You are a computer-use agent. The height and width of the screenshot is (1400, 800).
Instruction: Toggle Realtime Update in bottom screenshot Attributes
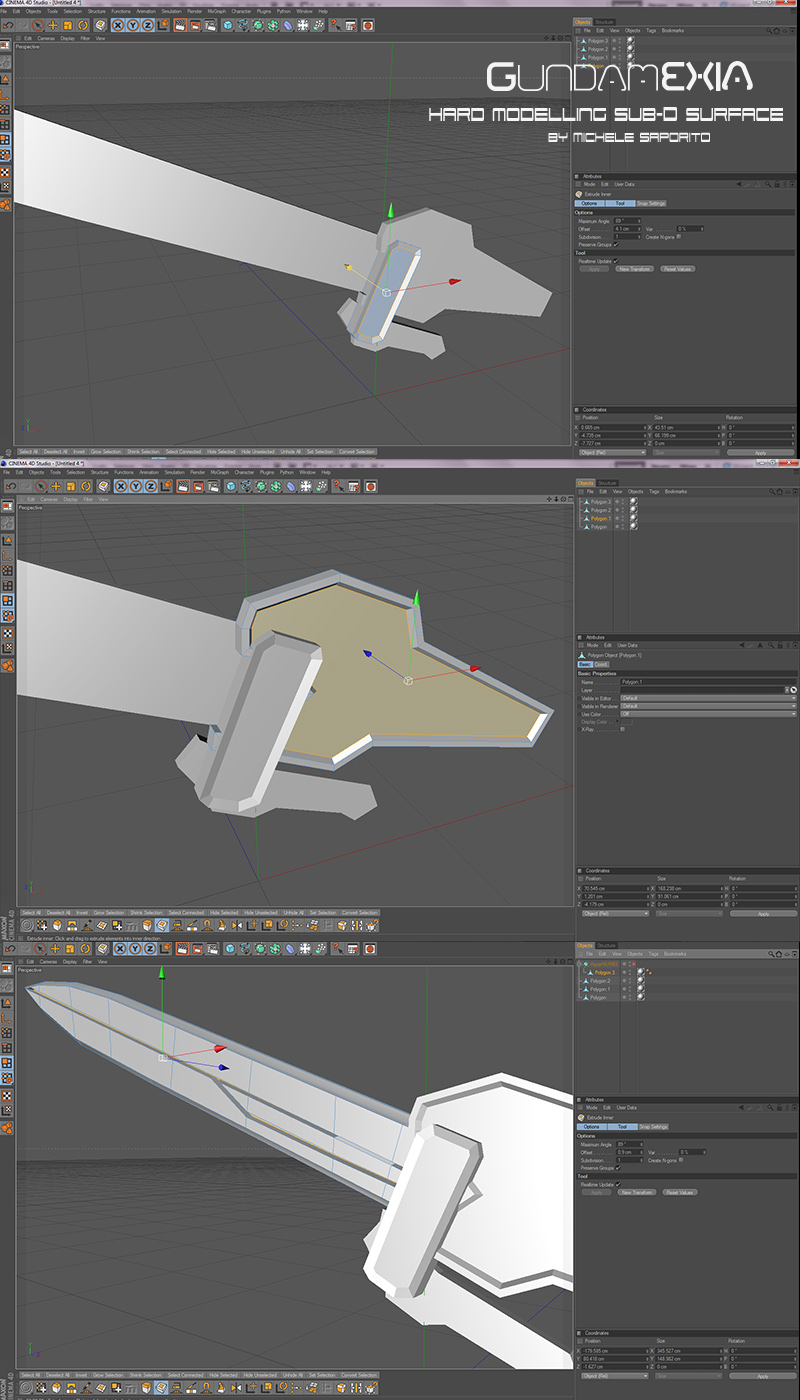pyautogui.click(x=618, y=1184)
